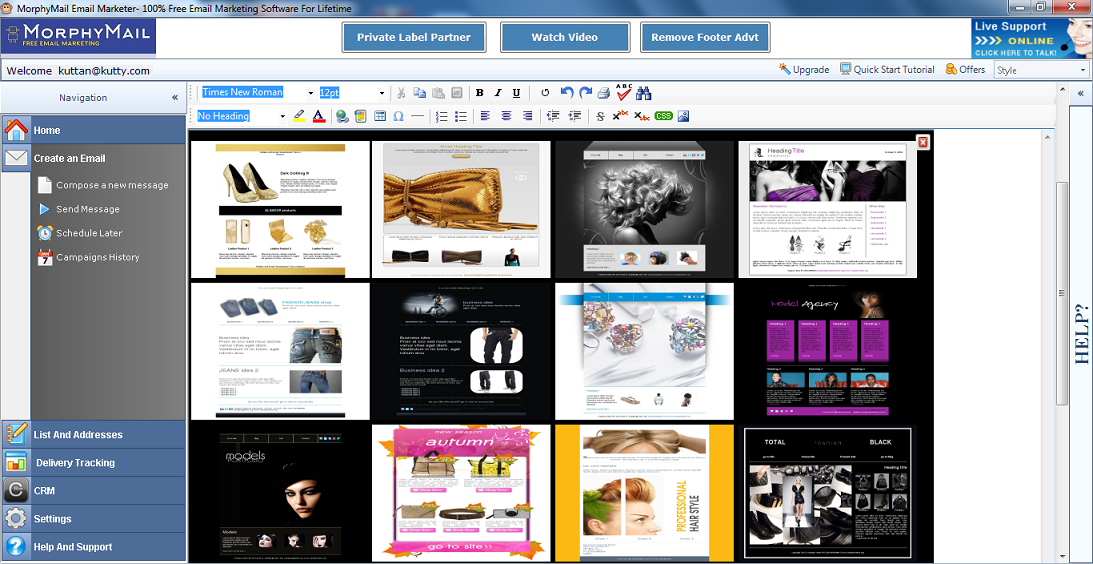Redo the last action
Viewport: 1093px width, 564px height.
tap(586, 93)
